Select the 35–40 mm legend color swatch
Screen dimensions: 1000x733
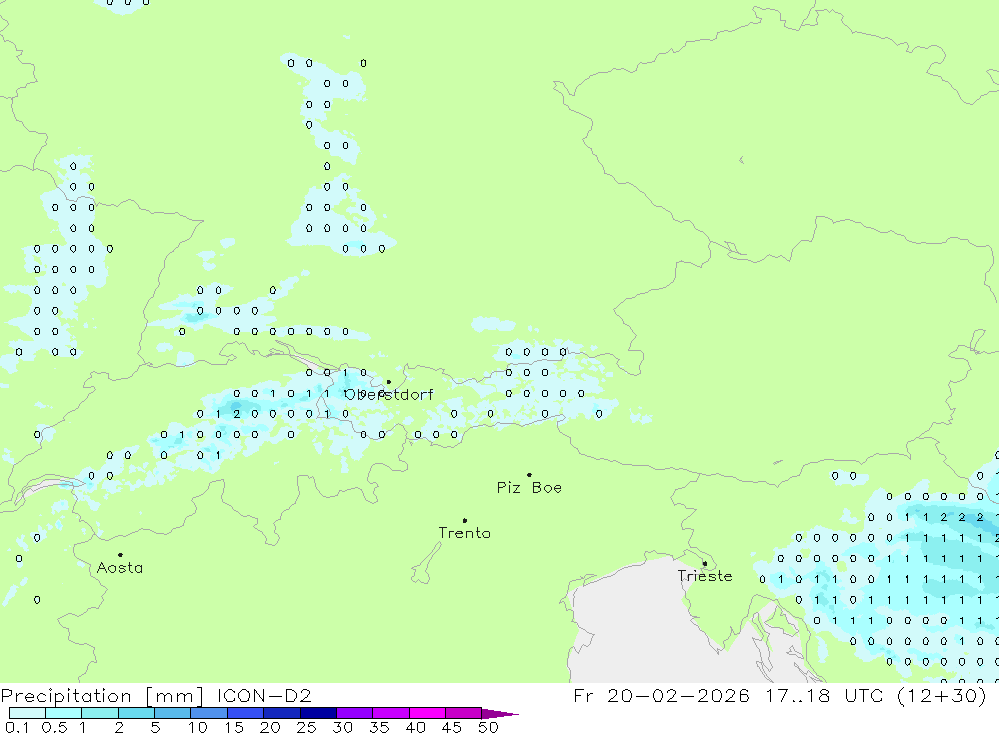pos(391,713)
